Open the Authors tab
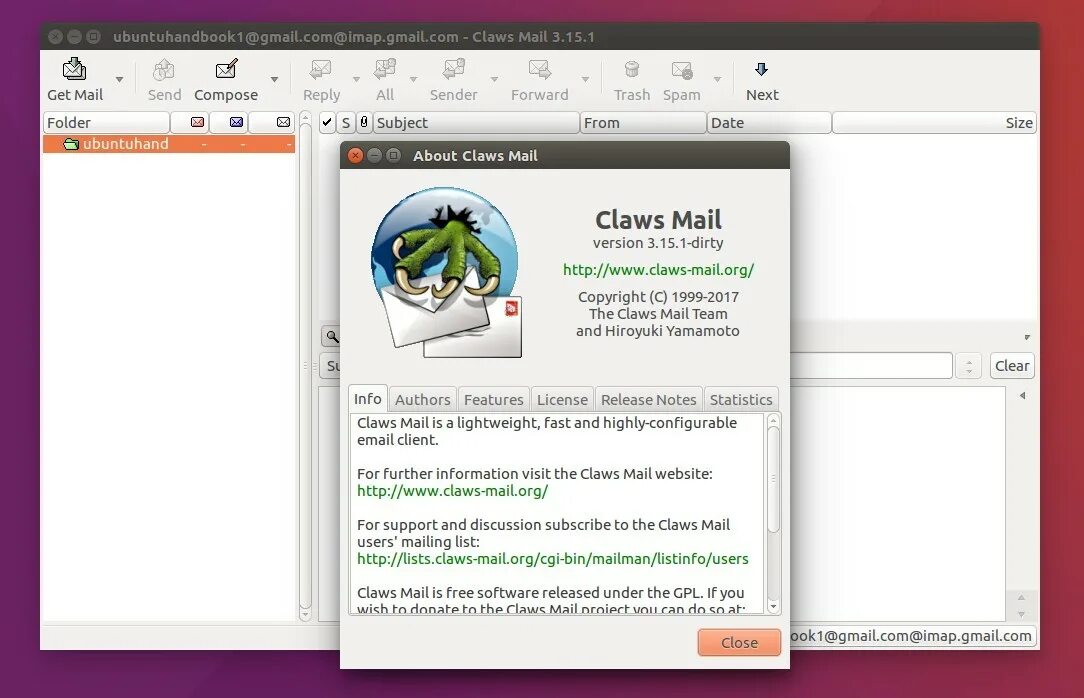 tap(422, 398)
